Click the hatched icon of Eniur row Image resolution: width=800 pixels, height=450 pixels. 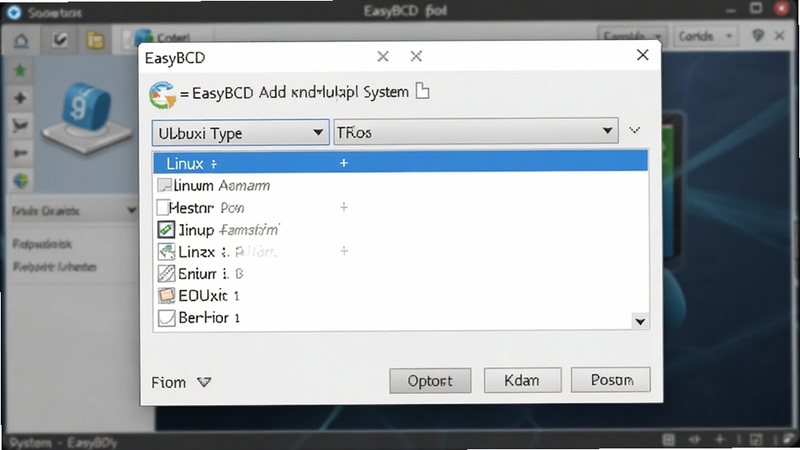tap(166, 273)
